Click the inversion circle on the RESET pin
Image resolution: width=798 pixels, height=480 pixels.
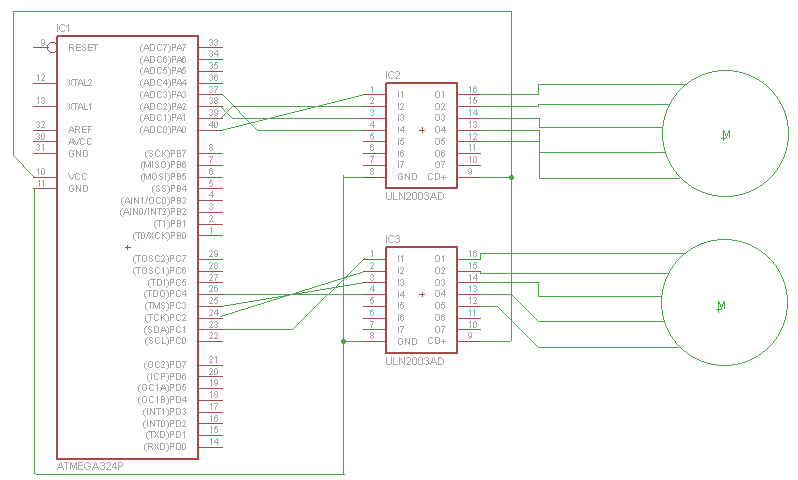point(51,47)
